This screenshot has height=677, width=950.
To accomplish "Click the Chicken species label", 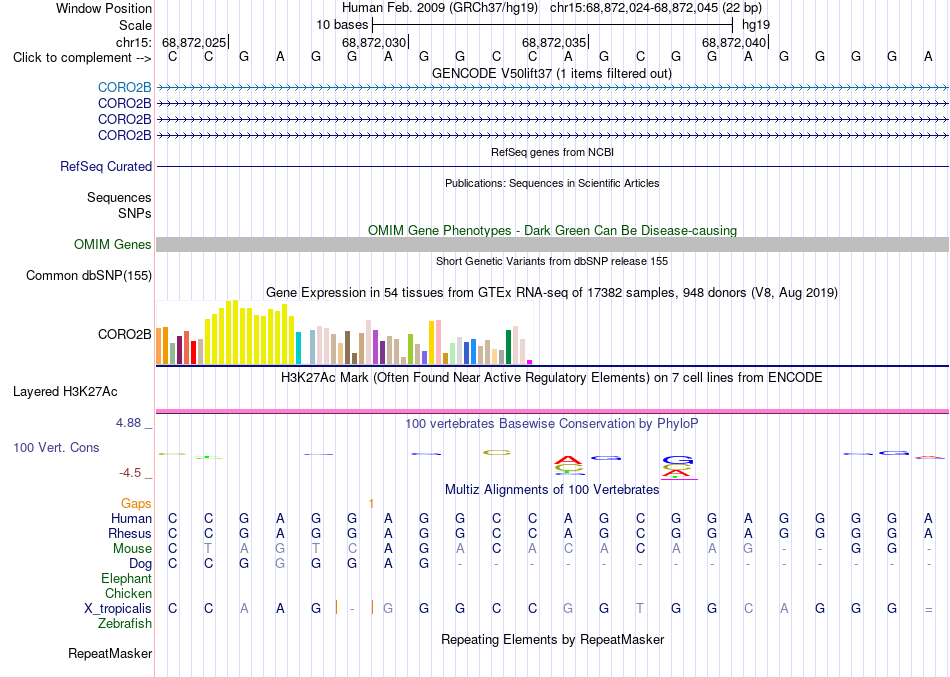I will [x=128, y=594].
